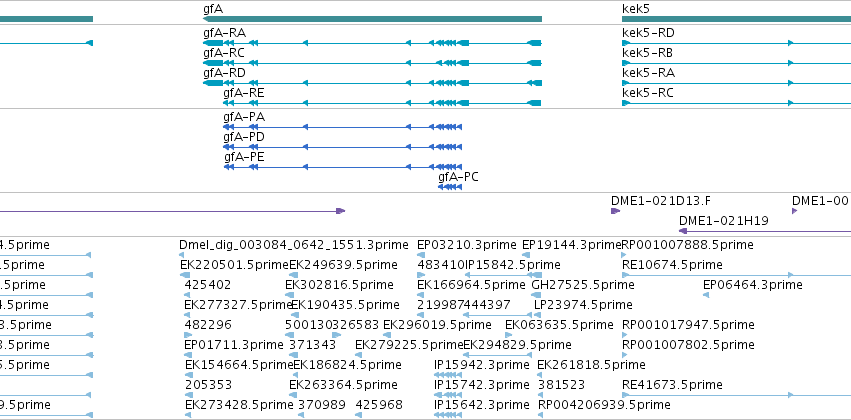Open the gfA-RA transcript

(224, 33)
